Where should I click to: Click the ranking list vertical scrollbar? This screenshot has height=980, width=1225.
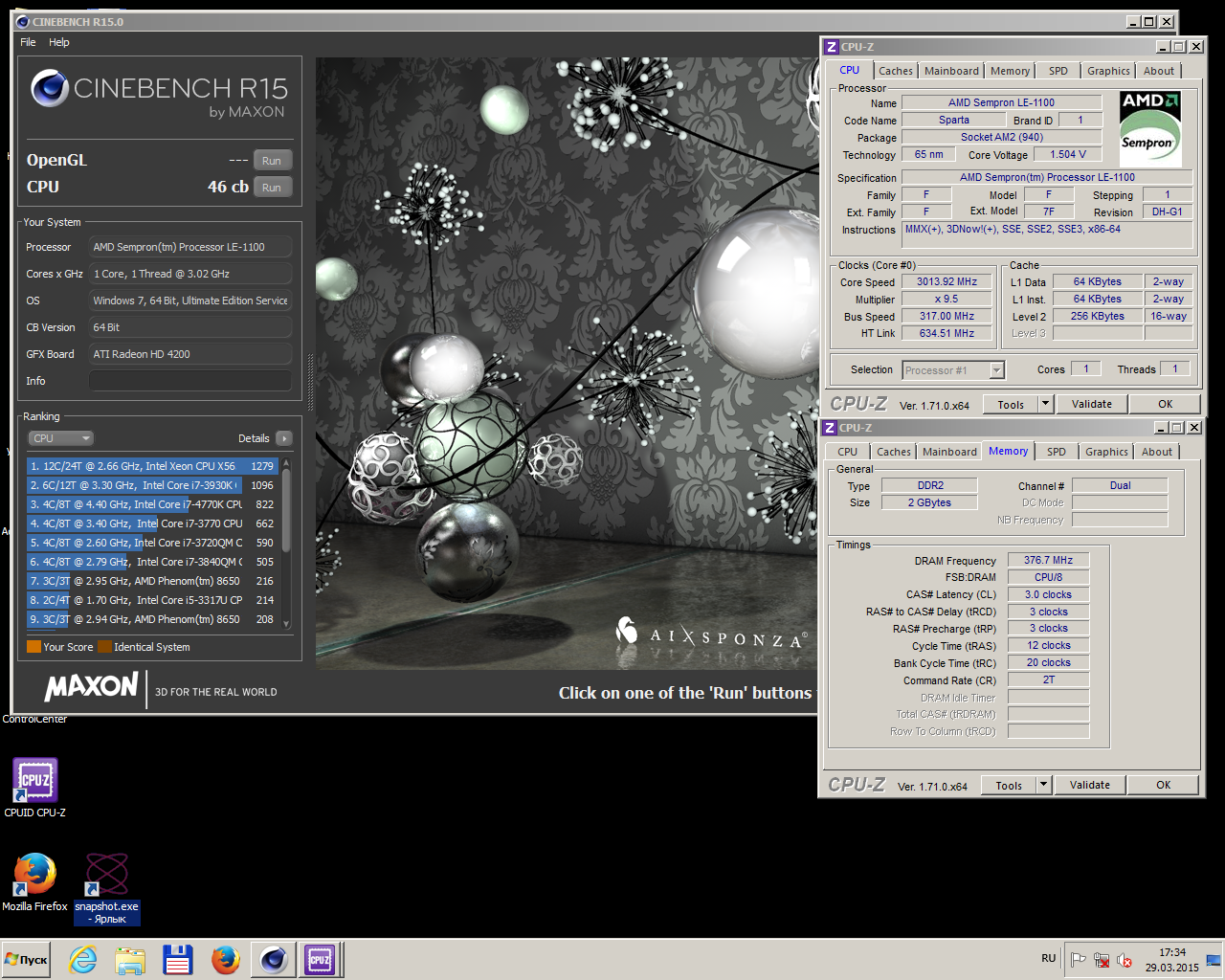(x=285, y=544)
